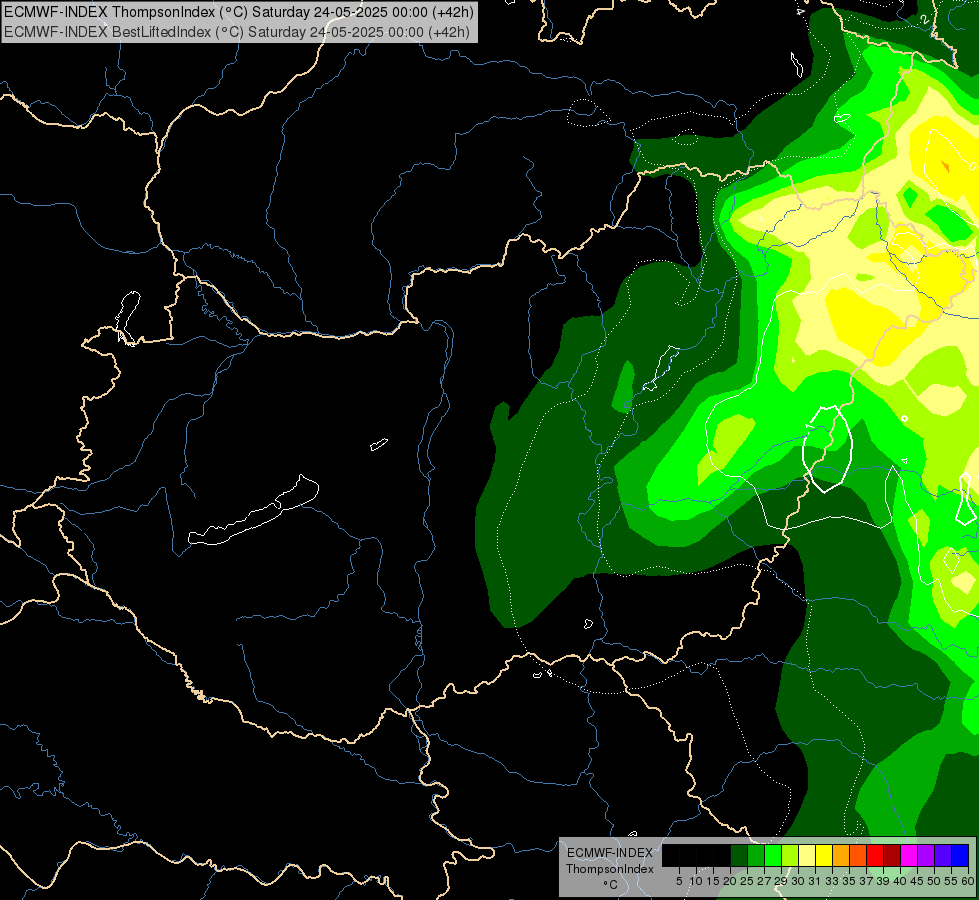Click the ThompsonIndex title line at top
Image resolution: width=979 pixels, height=900 pixels.
click(x=239, y=12)
